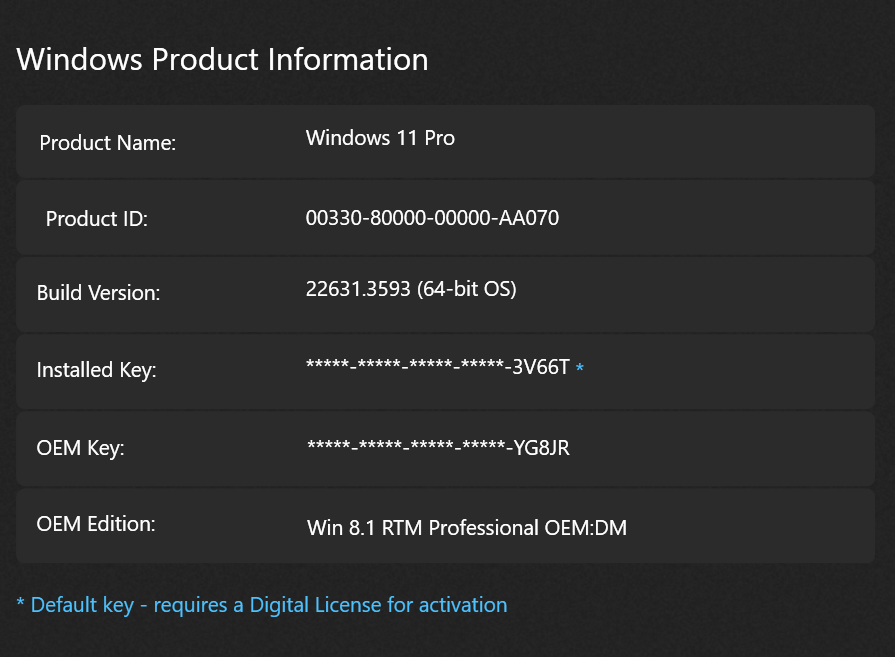Image resolution: width=895 pixels, height=657 pixels.
Task: Click the Installed Key label
Action: (x=96, y=370)
